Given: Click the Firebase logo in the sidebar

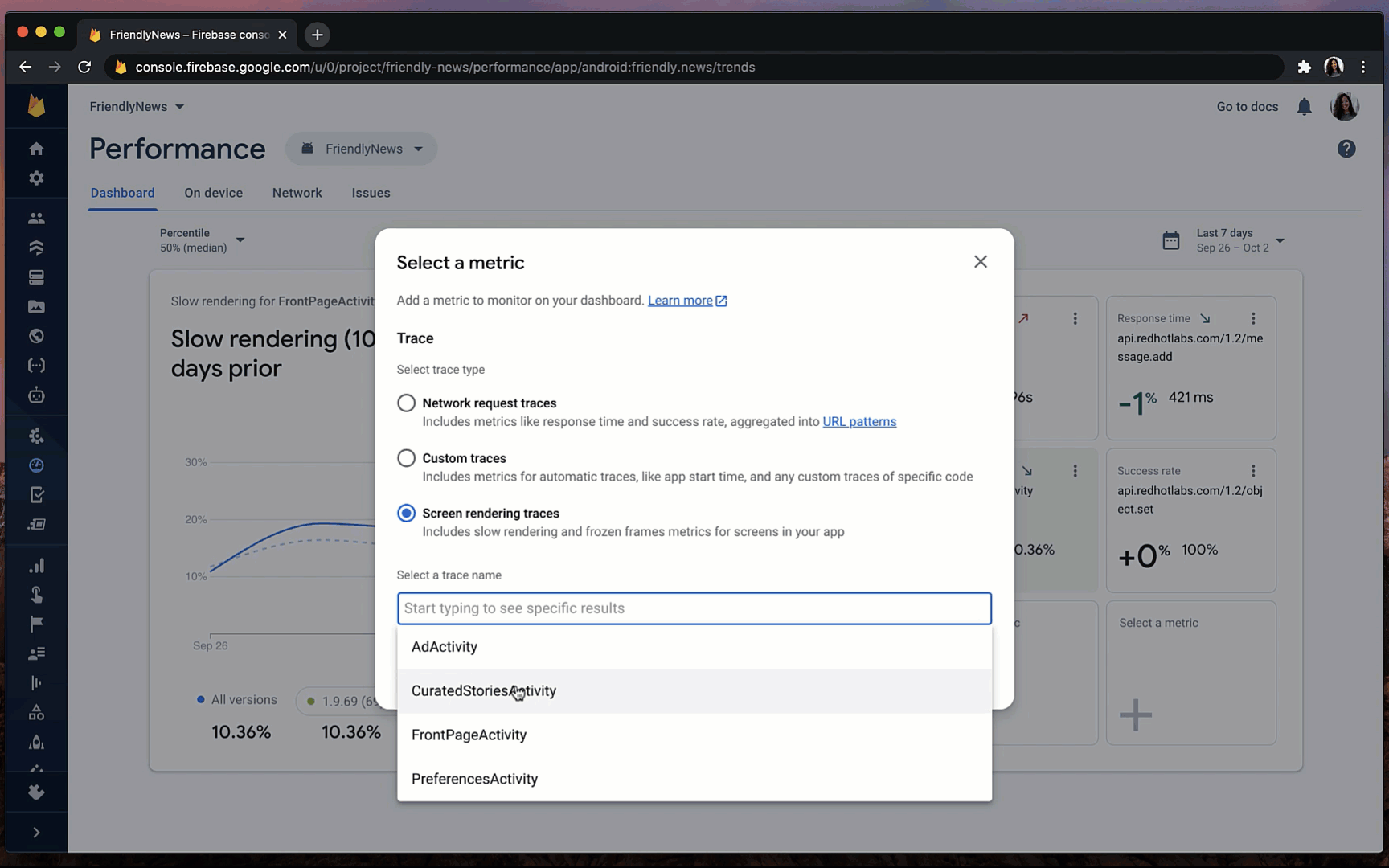Looking at the screenshot, I should [36, 106].
